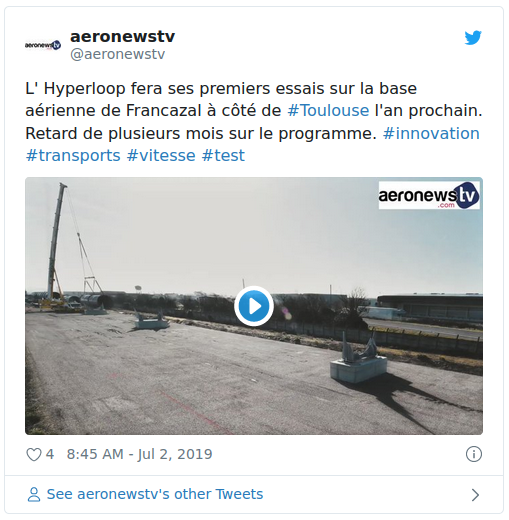
Task: Click the like count number 4
Action: (50, 454)
